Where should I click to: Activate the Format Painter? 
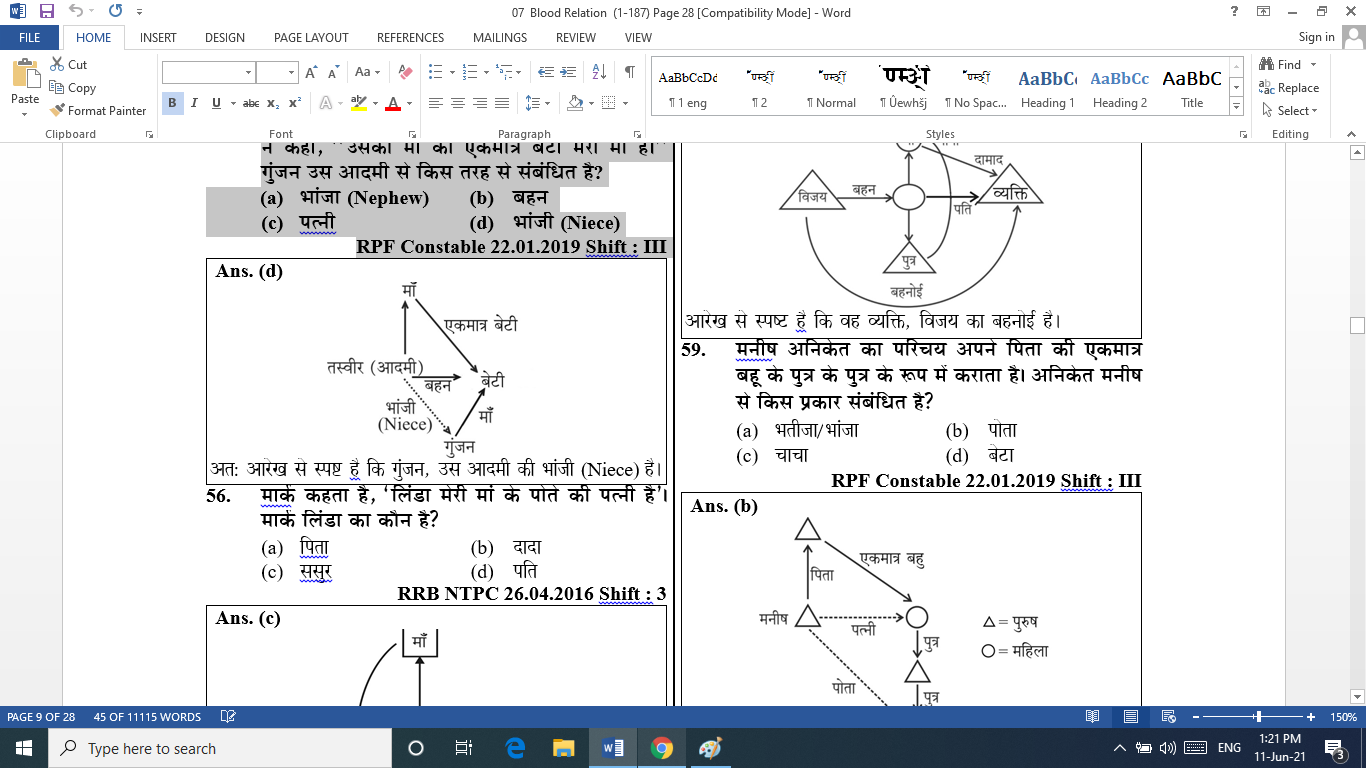pyautogui.click(x=98, y=110)
